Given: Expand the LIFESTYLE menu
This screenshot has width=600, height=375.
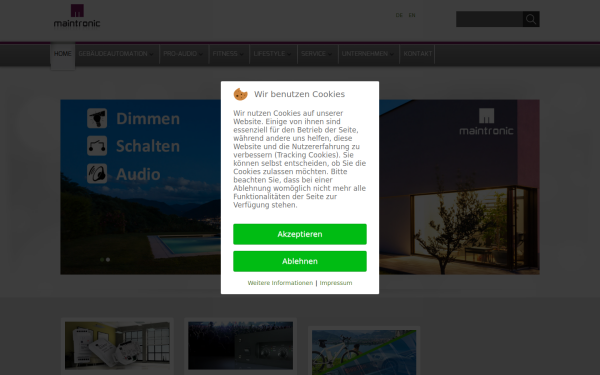Looking at the screenshot, I should (x=272, y=54).
